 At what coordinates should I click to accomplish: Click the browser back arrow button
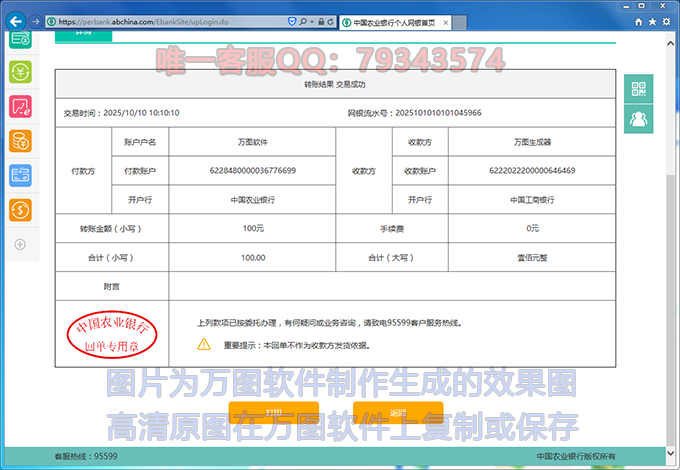pos(15,20)
